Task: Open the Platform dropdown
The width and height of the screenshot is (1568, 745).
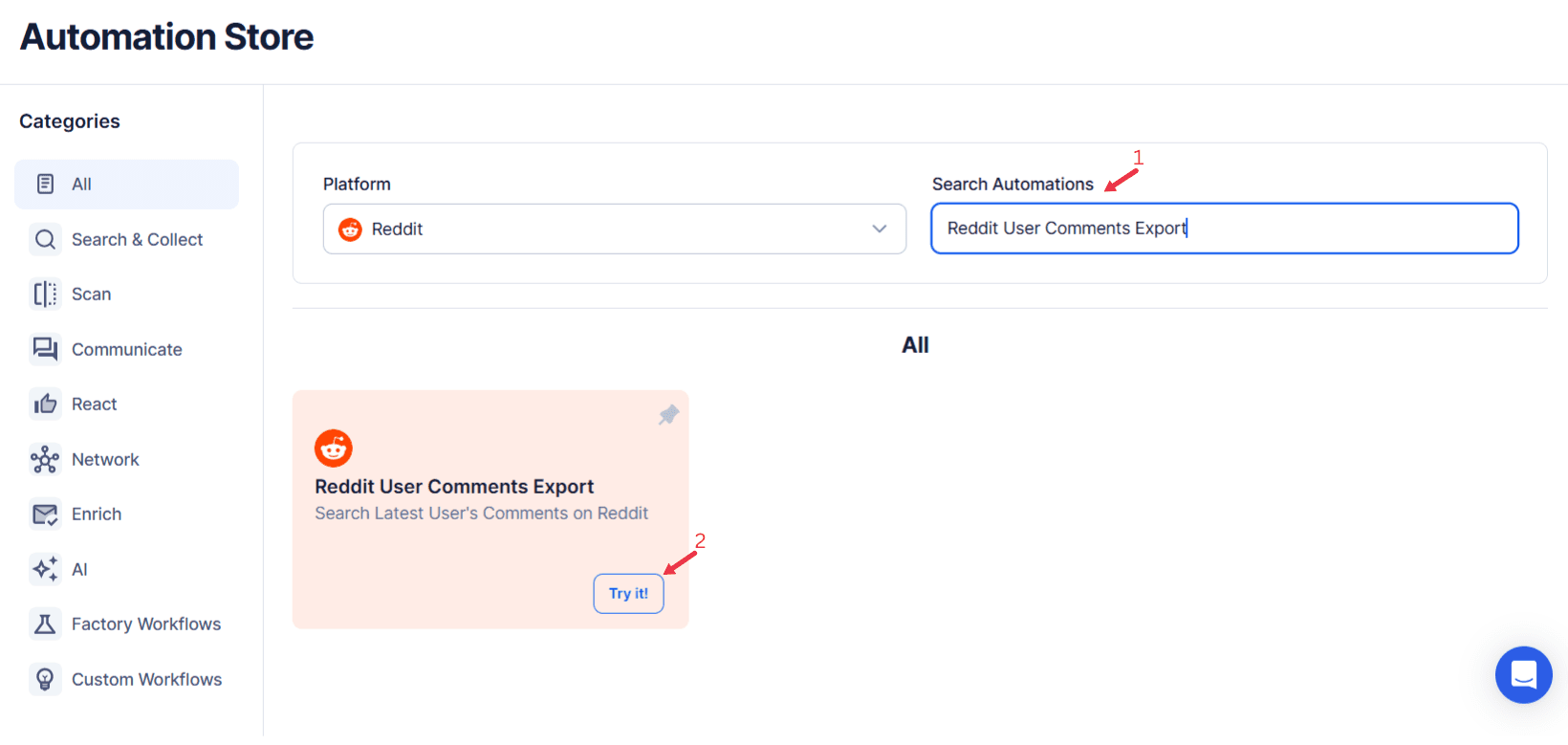Action: (x=615, y=229)
